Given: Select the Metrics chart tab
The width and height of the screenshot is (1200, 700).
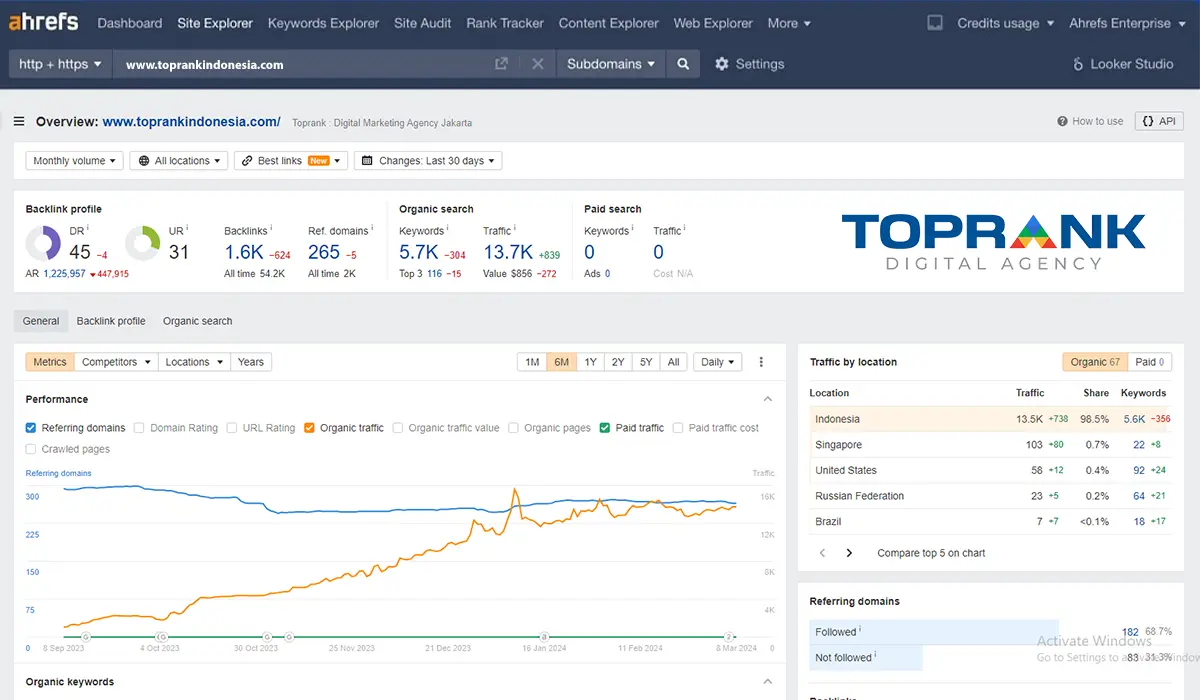Looking at the screenshot, I should point(50,362).
